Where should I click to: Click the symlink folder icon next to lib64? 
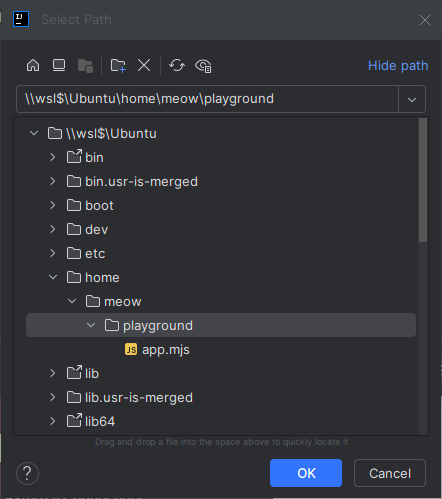[74, 420]
